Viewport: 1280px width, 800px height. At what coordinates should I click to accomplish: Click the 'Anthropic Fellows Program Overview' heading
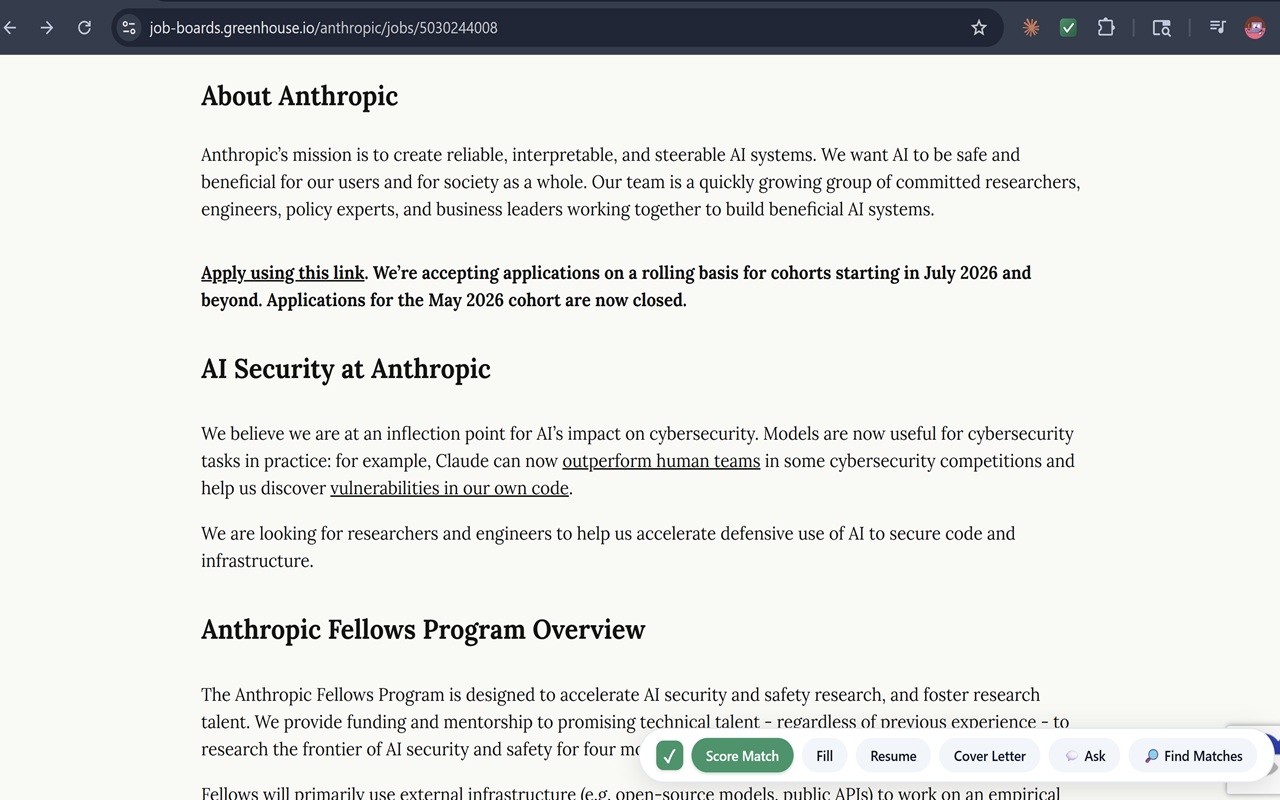pyautogui.click(x=423, y=630)
